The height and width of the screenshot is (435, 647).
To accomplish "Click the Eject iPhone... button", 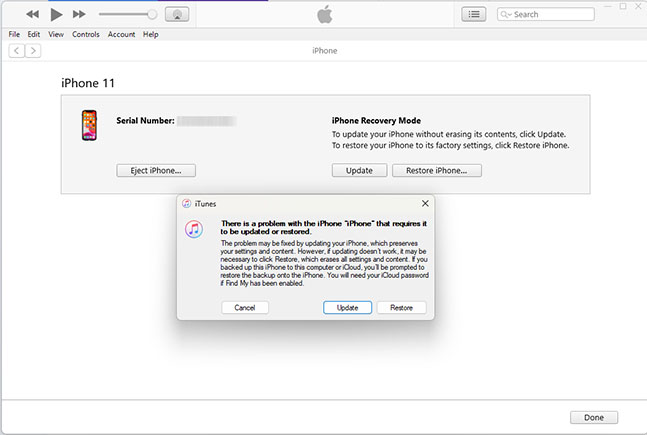I will (156, 170).
